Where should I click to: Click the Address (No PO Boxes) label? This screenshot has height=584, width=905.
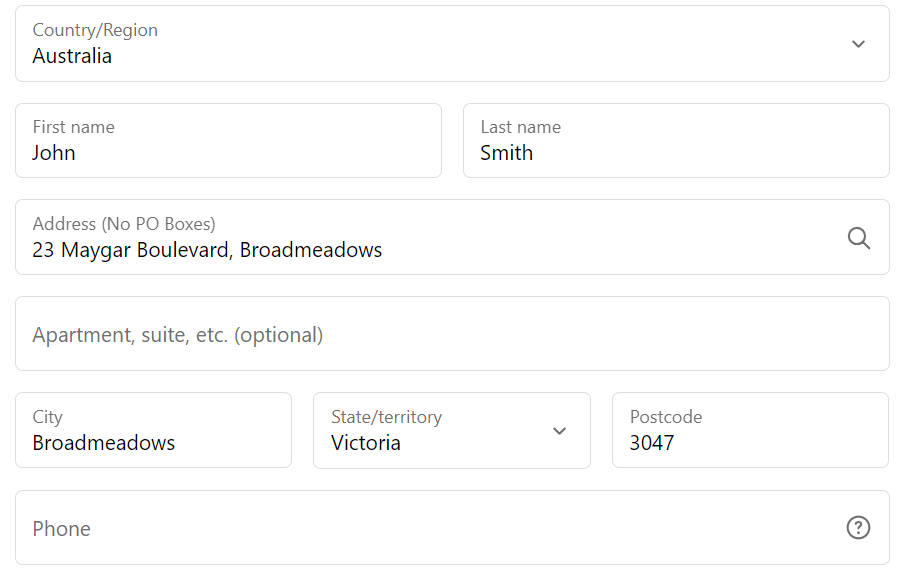click(x=124, y=224)
